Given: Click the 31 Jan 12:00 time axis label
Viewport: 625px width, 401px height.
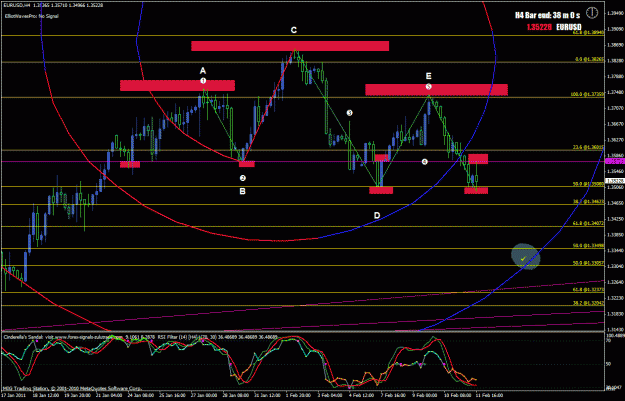Looking at the screenshot, I should pos(268,395).
